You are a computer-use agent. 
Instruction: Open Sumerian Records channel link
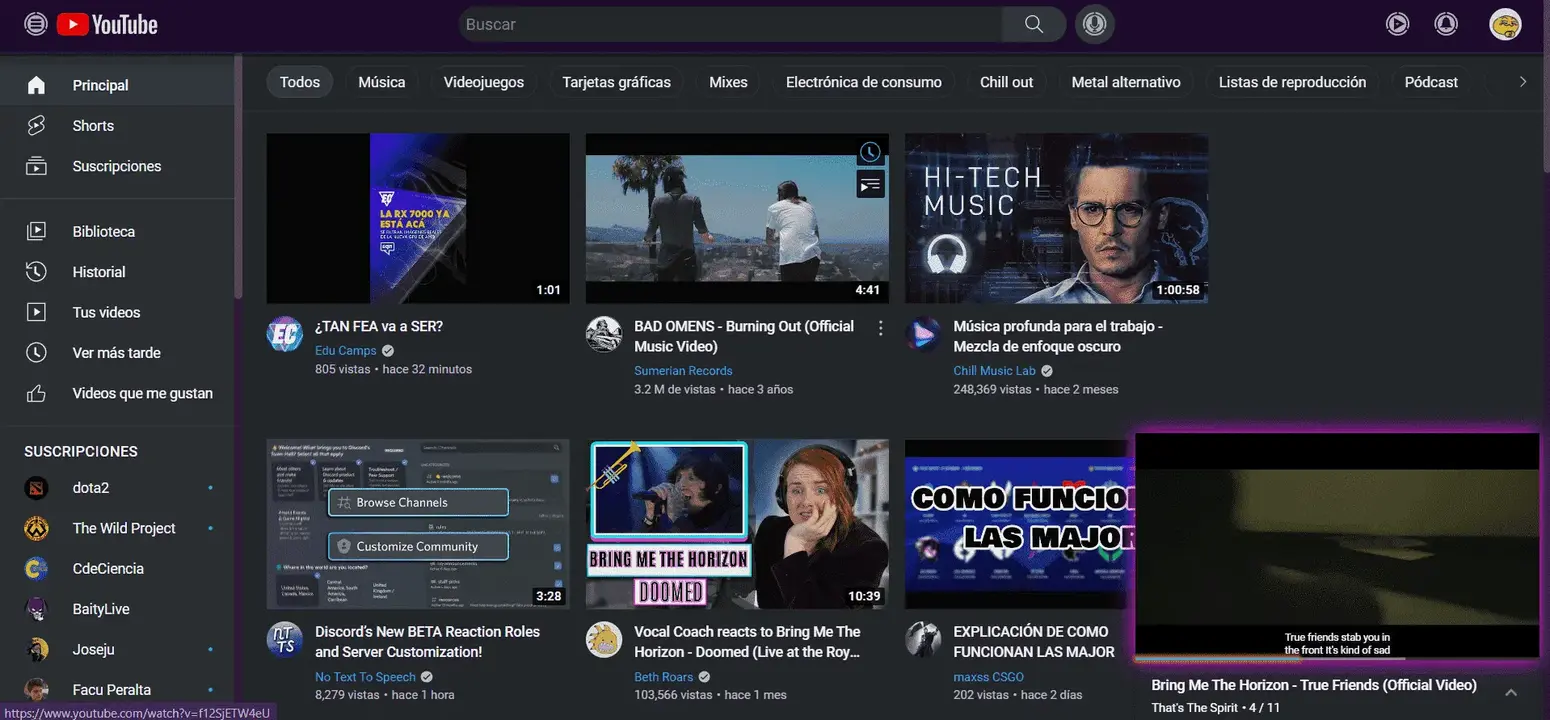tap(683, 371)
